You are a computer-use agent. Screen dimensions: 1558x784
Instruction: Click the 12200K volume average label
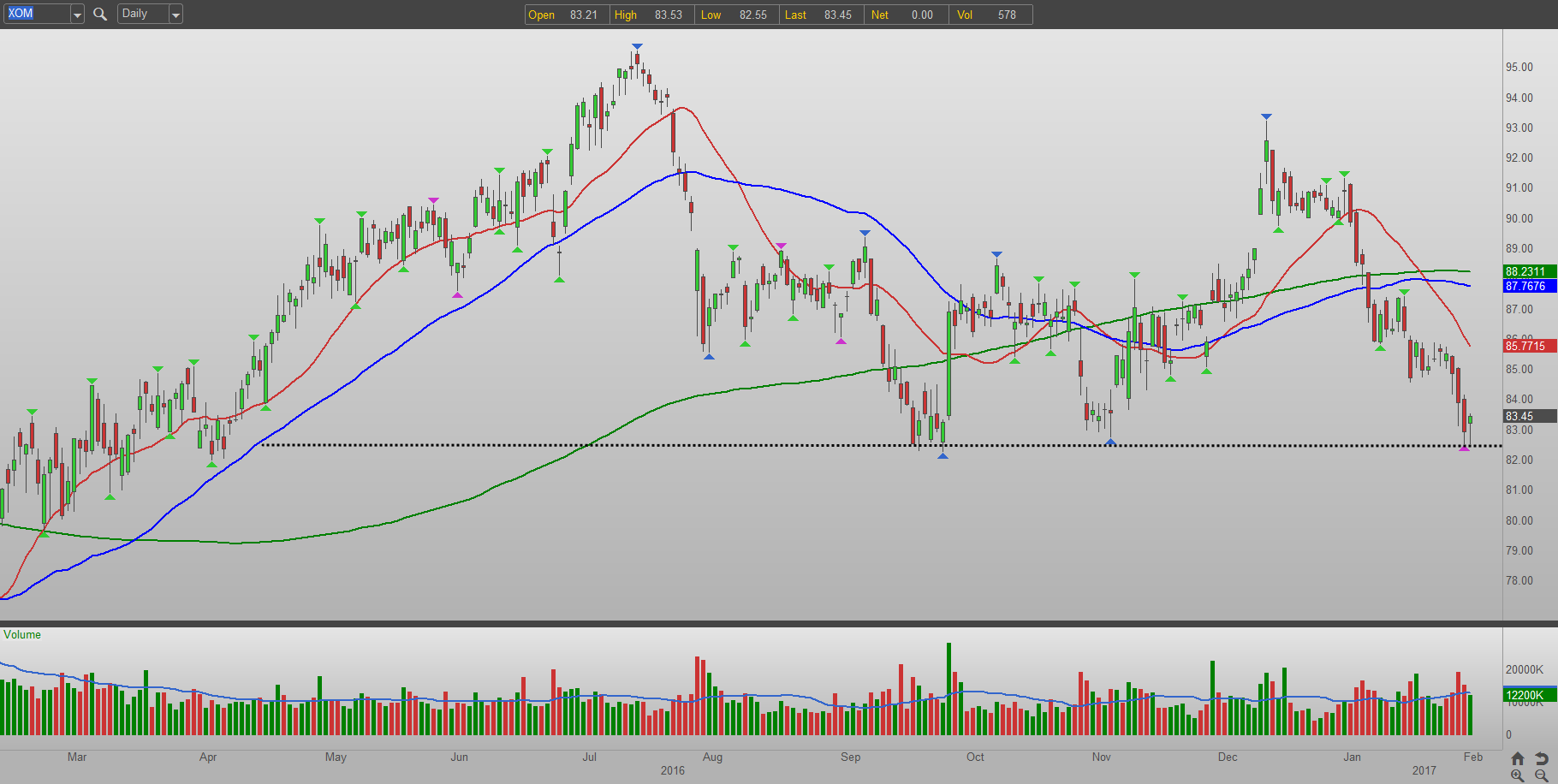[1530, 695]
